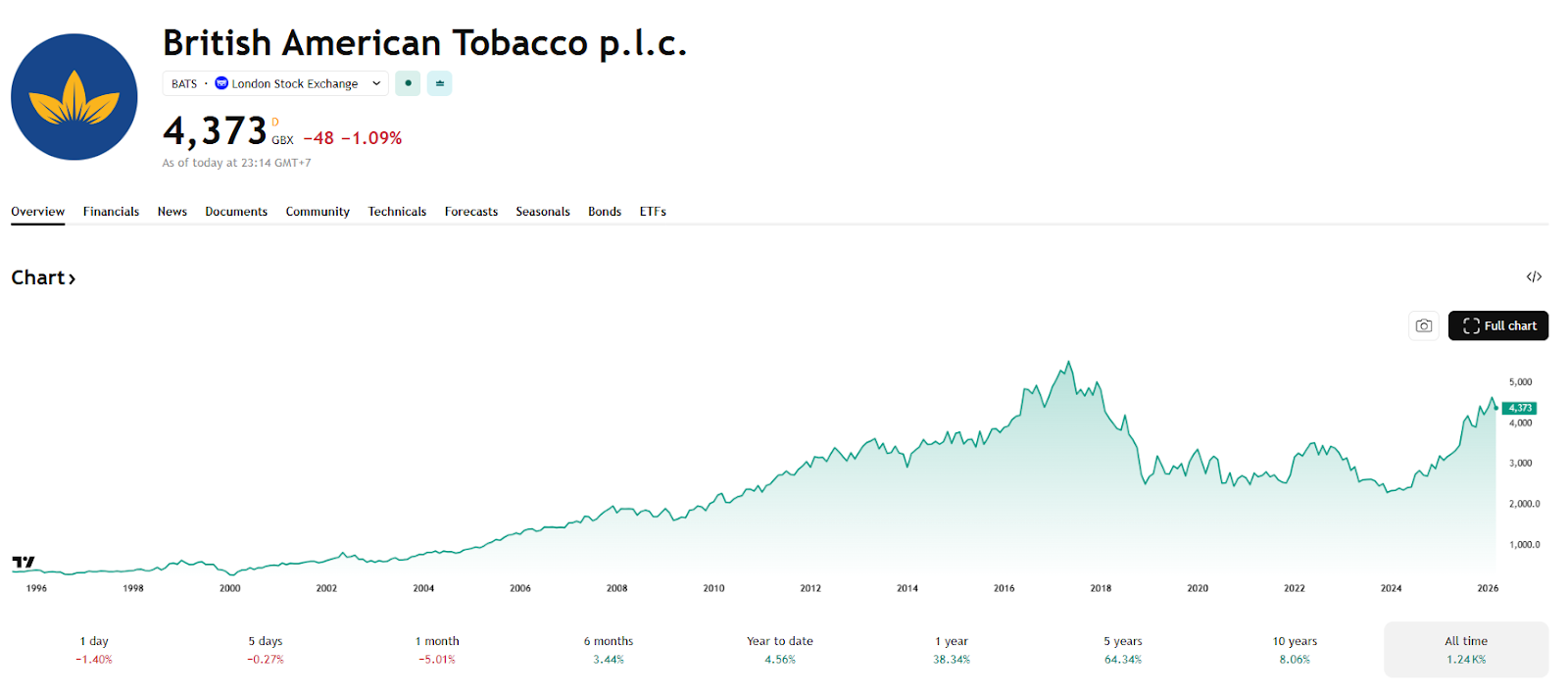The height and width of the screenshot is (695, 1568).
Task: Click the crown premium-listing icon
Action: (x=439, y=83)
